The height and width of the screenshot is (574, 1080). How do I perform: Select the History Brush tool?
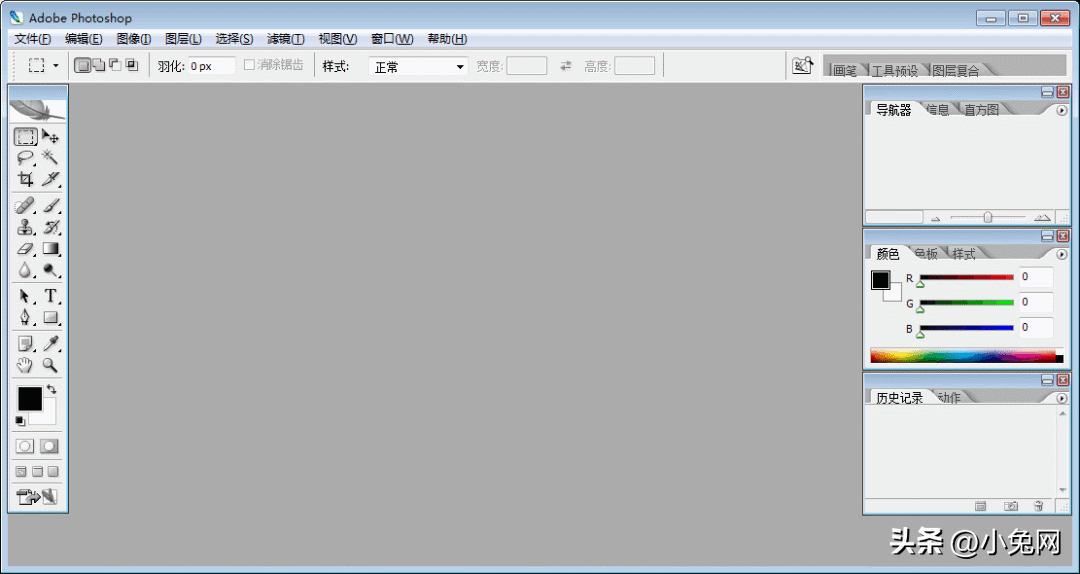[50, 227]
